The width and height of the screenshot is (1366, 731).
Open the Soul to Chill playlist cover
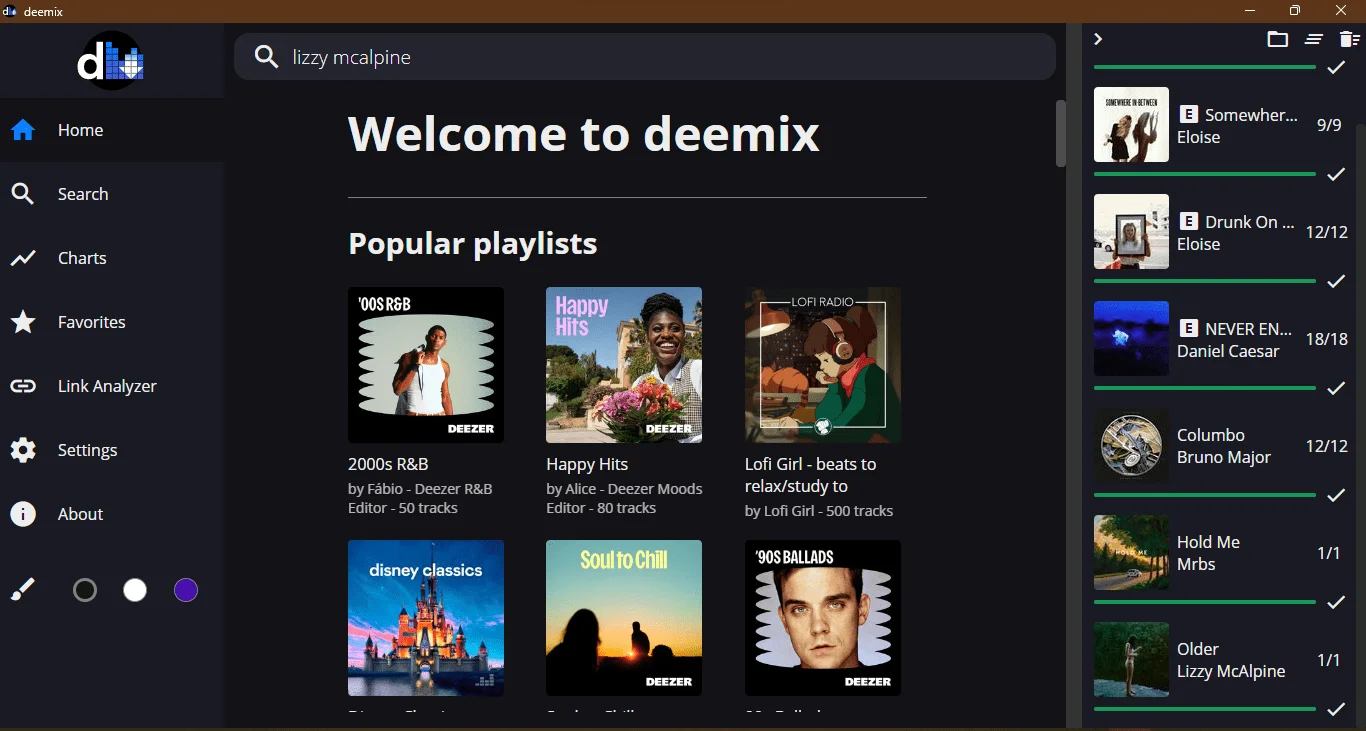624,618
